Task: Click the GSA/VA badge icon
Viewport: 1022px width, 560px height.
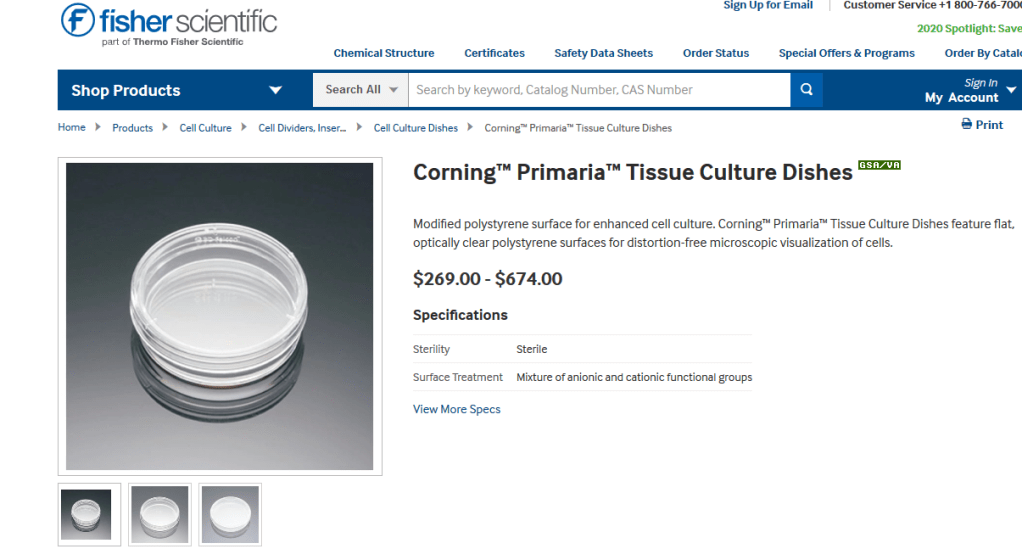Action: coord(879,165)
